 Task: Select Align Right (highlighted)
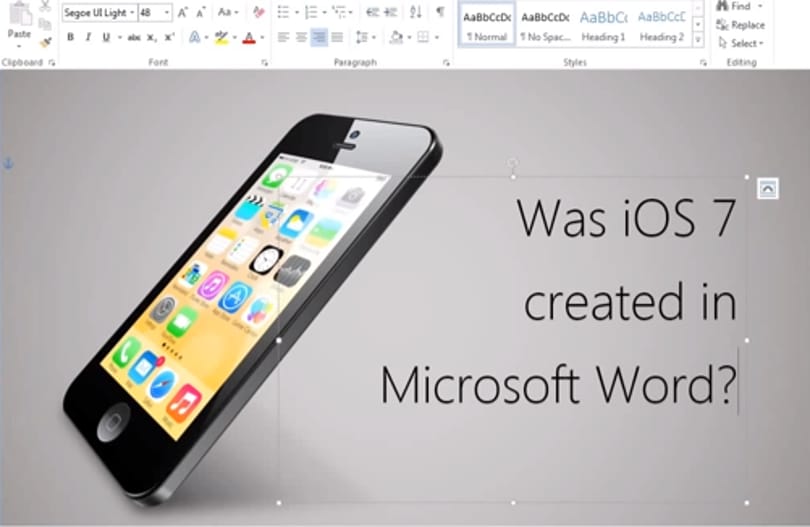click(x=319, y=37)
